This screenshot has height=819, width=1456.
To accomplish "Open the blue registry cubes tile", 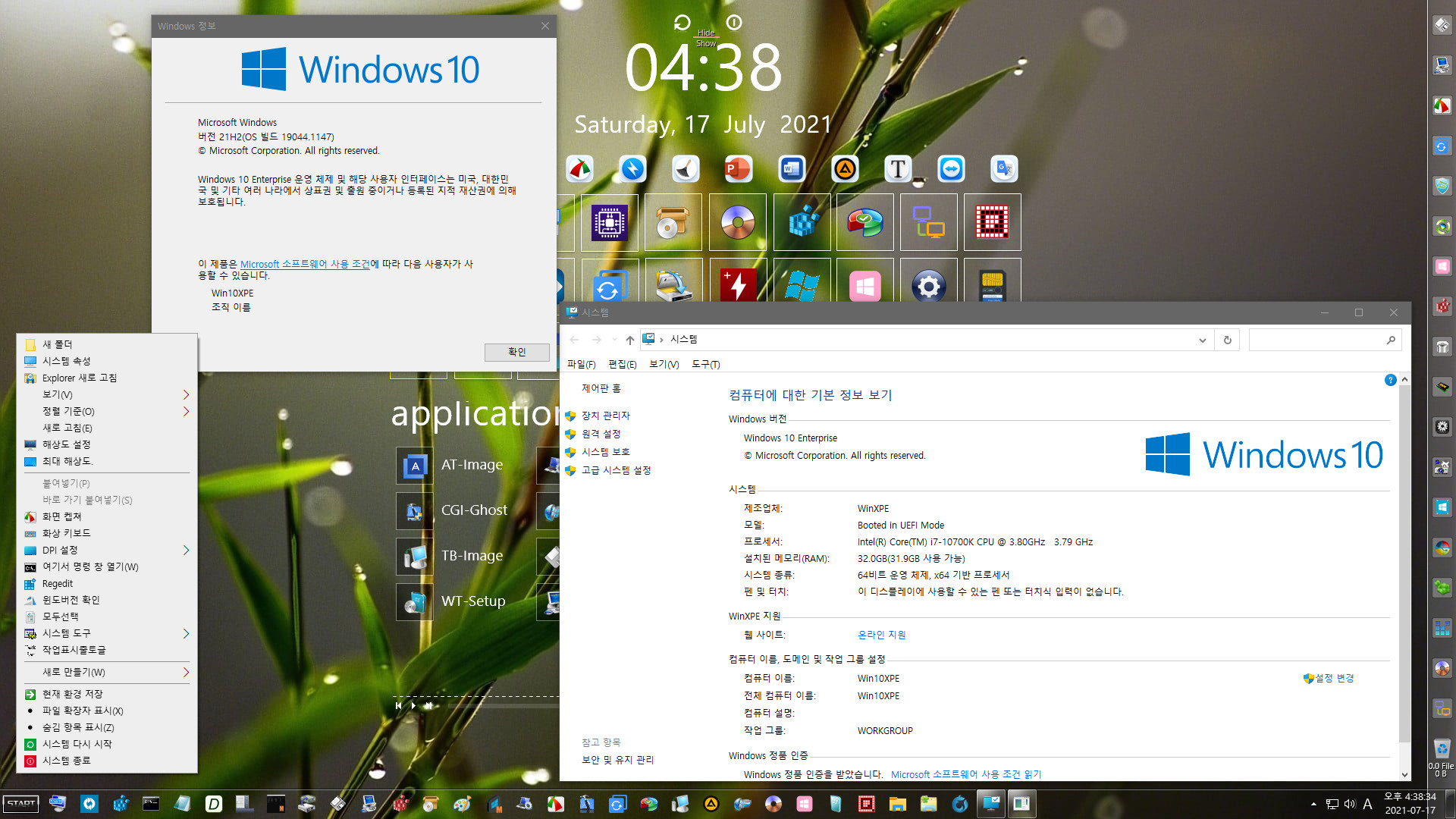I will tap(802, 222).
